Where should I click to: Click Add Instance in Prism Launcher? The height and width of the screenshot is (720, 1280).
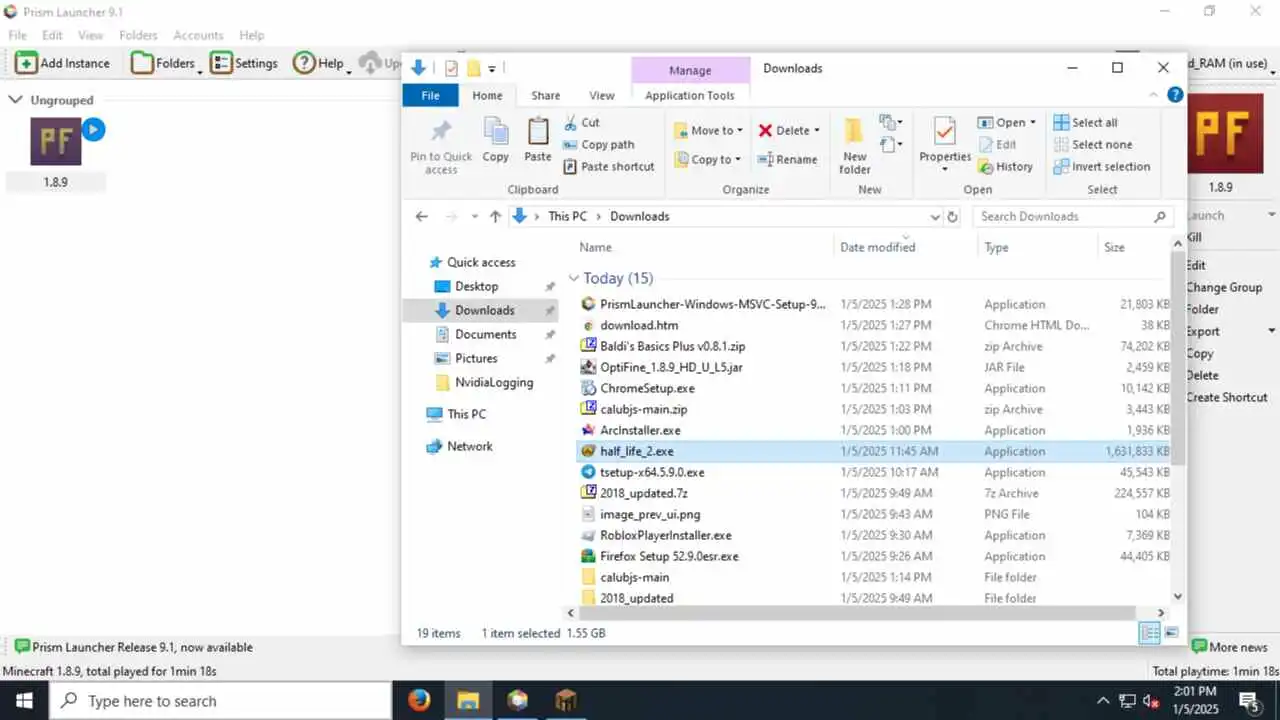tap(62, 63)
